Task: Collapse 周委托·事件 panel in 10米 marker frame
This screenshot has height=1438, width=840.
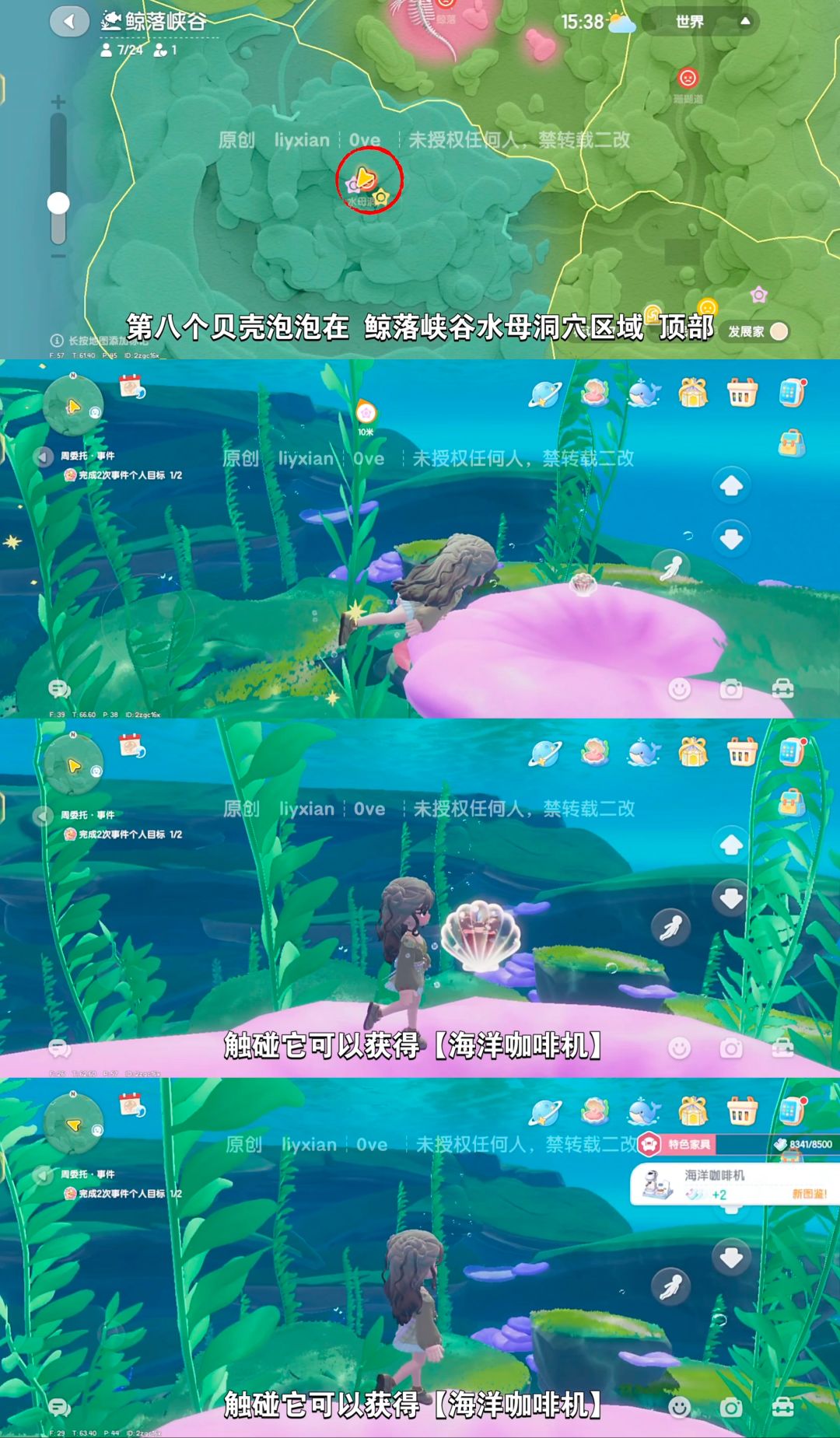Action: [42, 457]
